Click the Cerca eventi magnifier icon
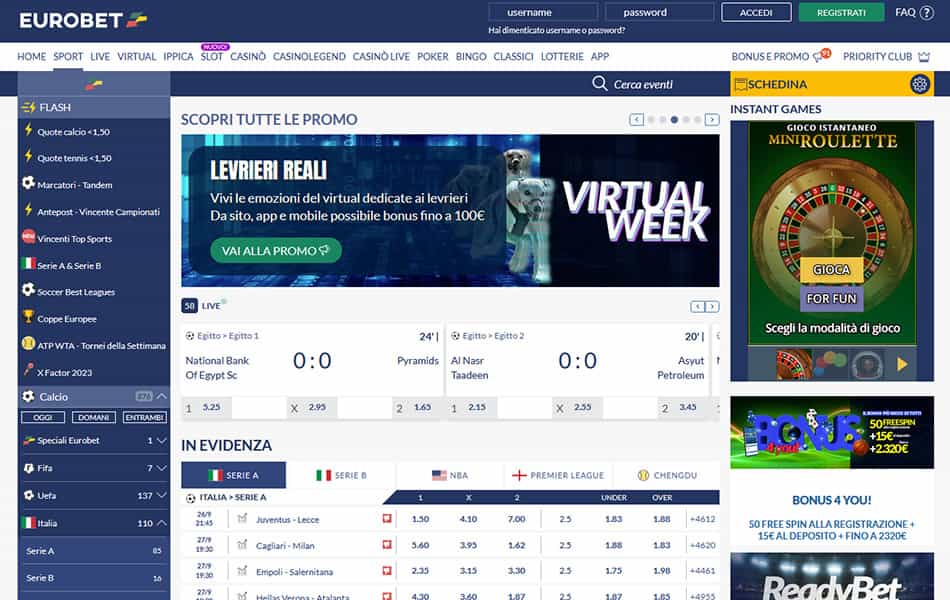 click(x=599, y=84)
